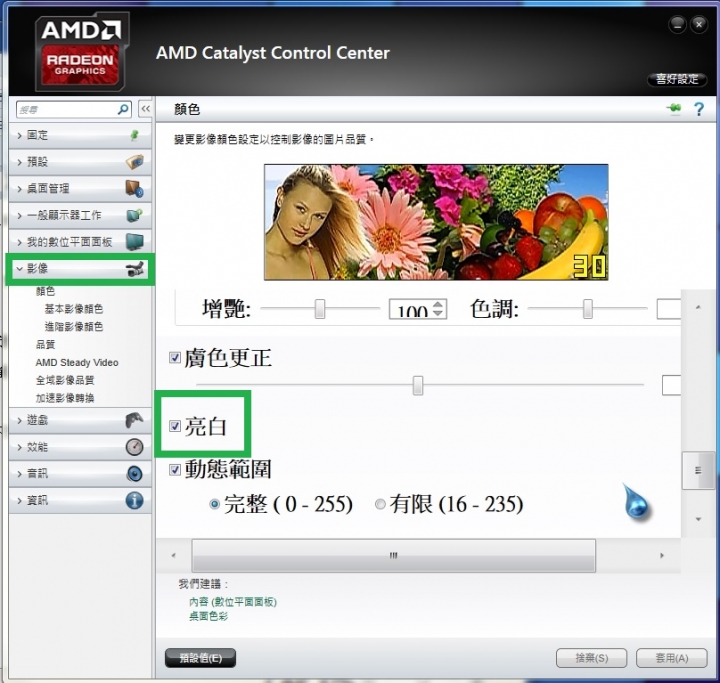Expand the 音訊 section
This screenshot has width=720, height=683.
point(19,474)
